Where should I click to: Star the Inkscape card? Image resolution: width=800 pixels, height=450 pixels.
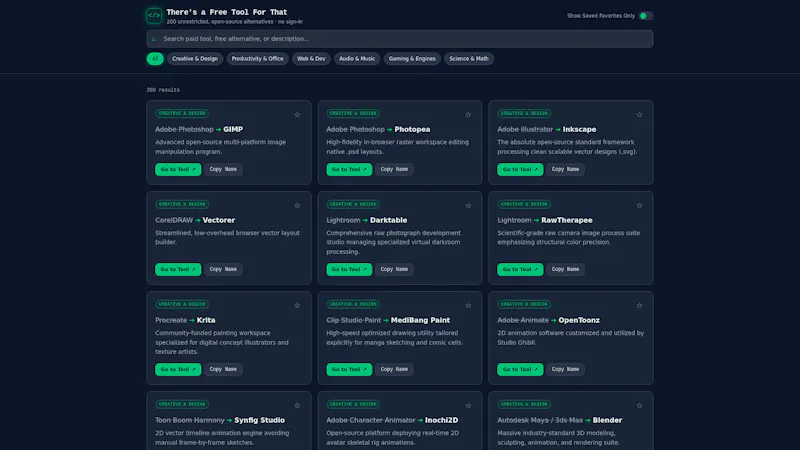tap(639, 115)
